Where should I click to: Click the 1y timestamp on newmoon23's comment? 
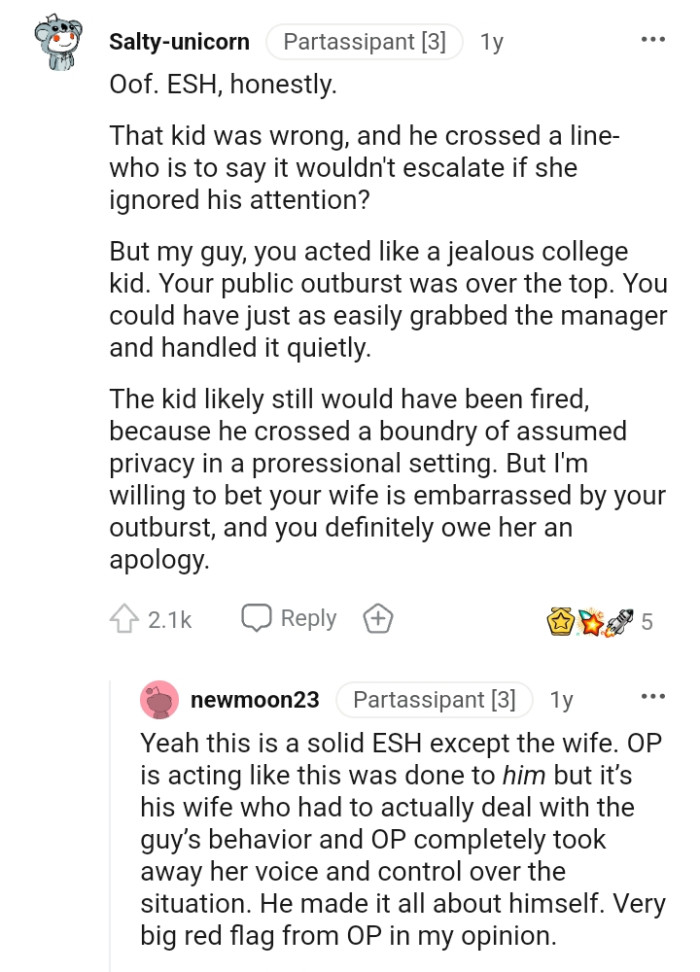click(562, 700)
